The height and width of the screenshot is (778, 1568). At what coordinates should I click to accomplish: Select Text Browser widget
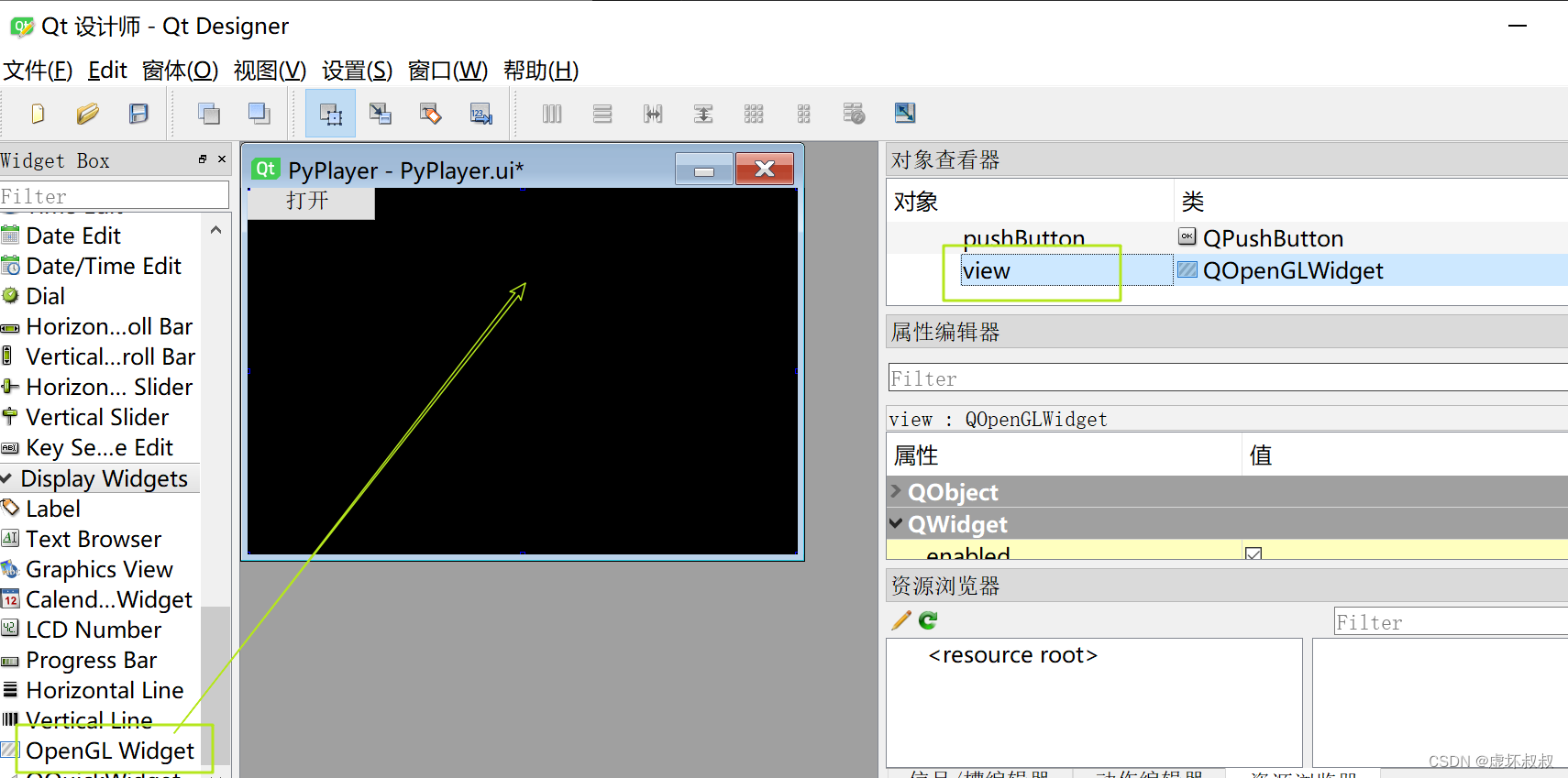93,539
